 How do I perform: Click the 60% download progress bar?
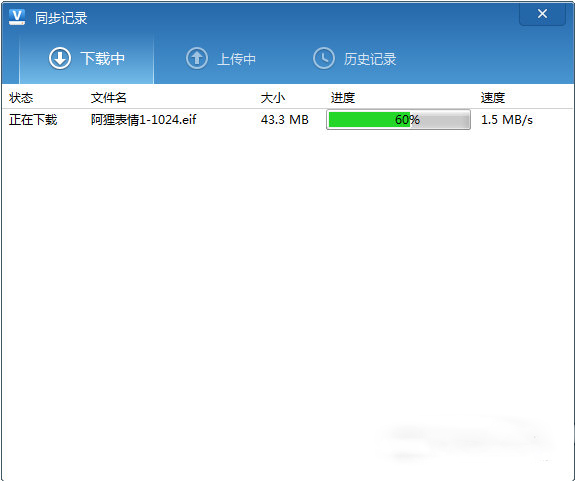point(398,120)
